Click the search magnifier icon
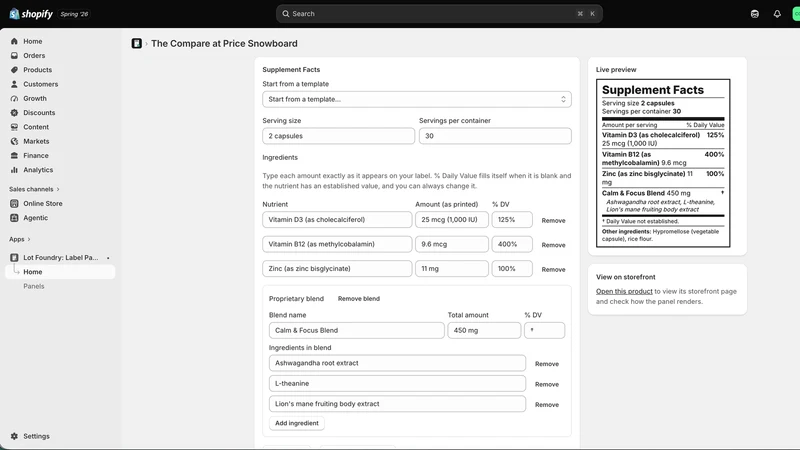Screen dimensions: 800x450 point(286,14)
